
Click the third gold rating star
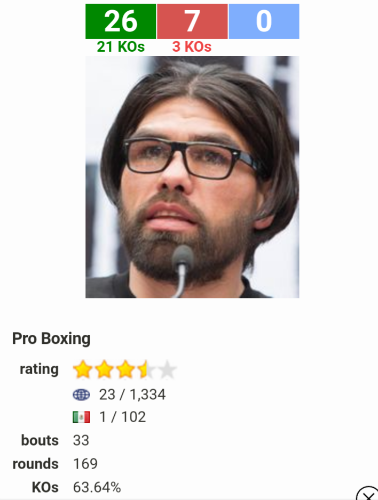coord(125,369)
